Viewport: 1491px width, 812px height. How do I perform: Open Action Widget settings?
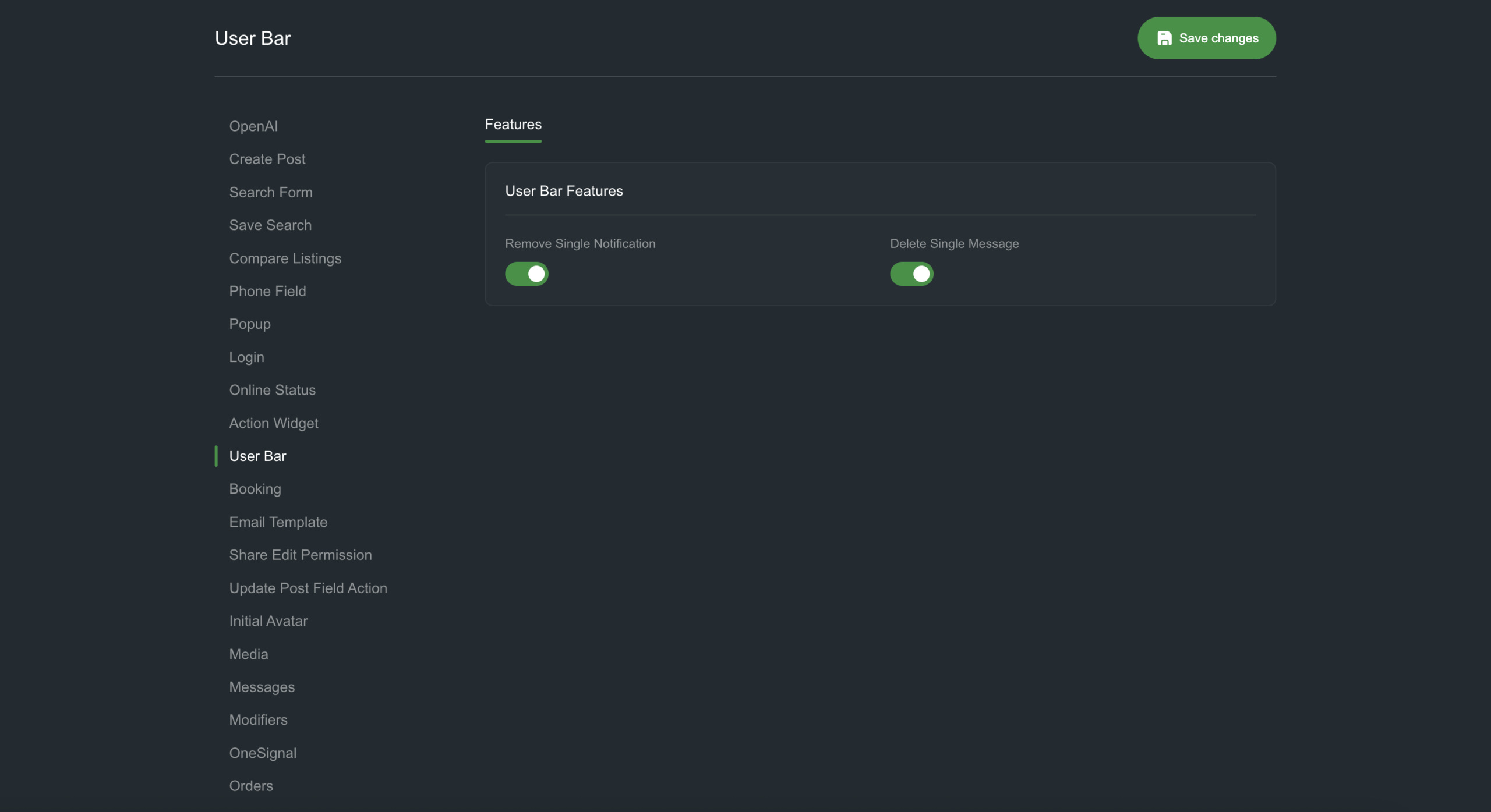pos(274,423)
